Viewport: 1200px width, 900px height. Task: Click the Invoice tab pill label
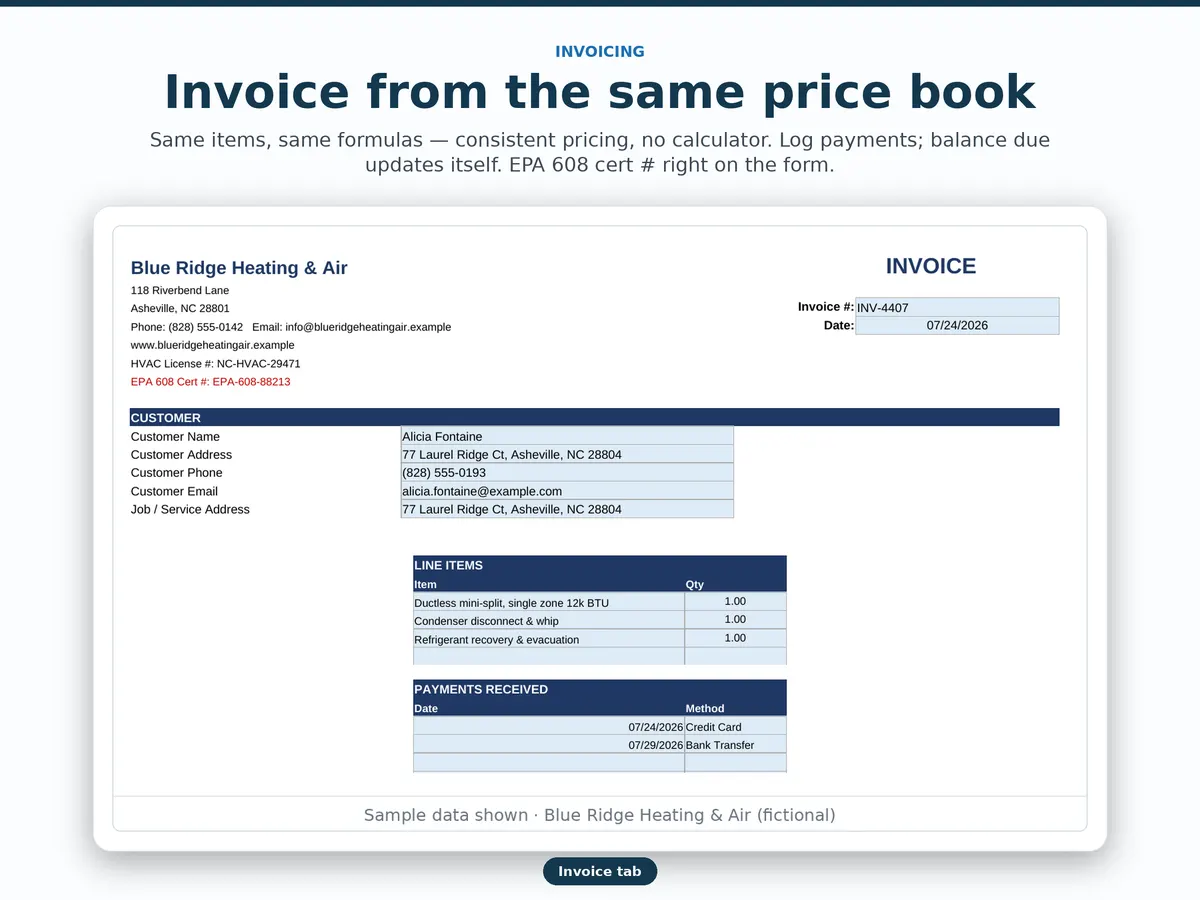[x=600, y=871]
